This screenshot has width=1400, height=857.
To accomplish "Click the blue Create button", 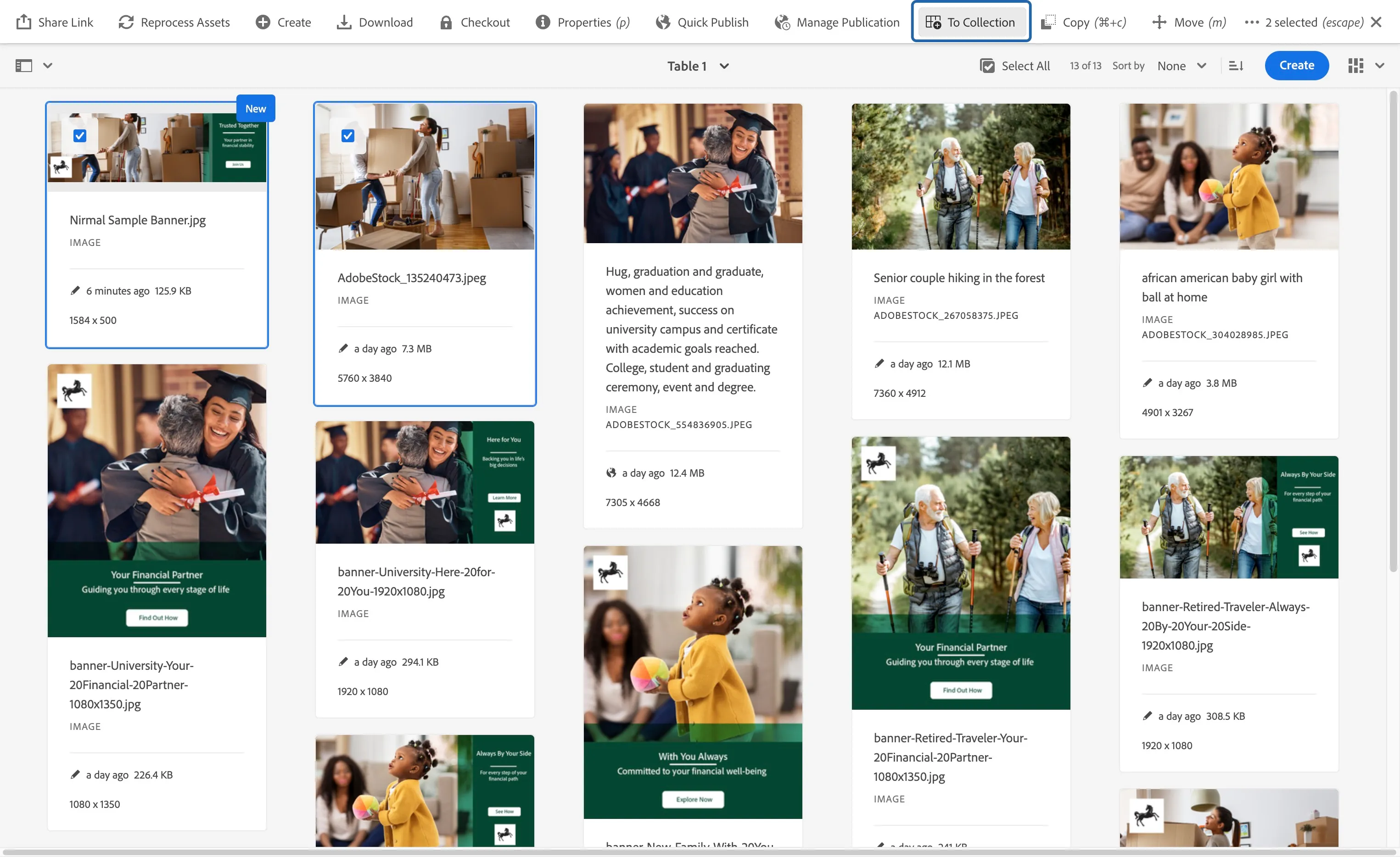I will 1296,65.
